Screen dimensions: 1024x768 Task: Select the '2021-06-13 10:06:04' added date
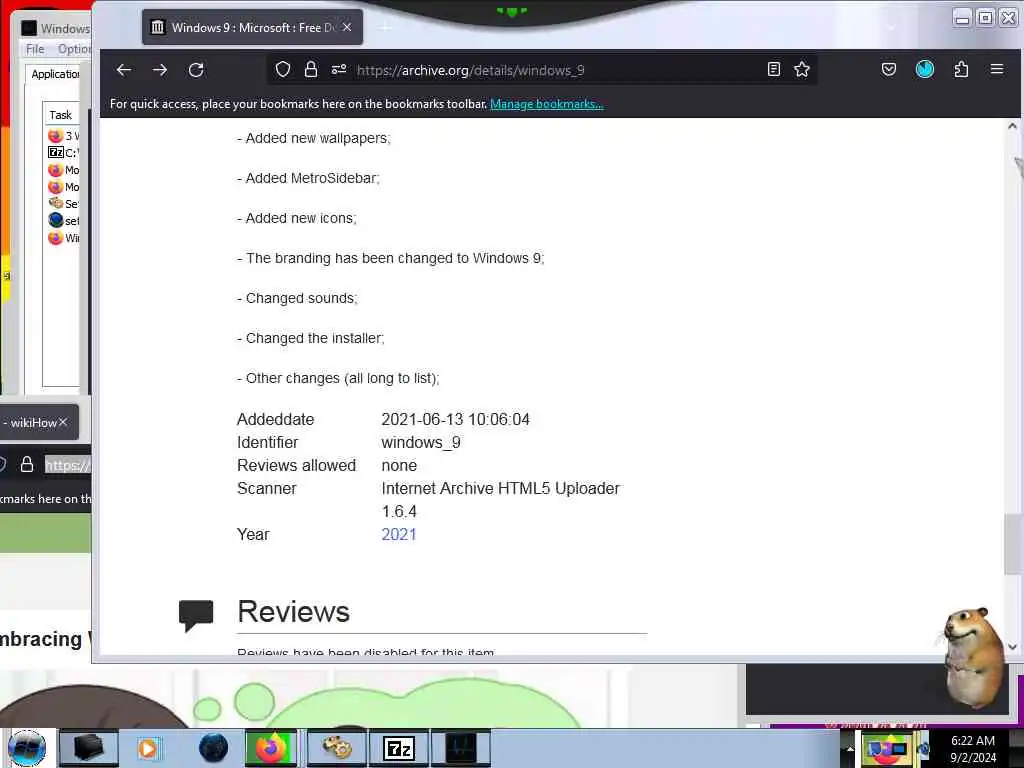(455, 419)
